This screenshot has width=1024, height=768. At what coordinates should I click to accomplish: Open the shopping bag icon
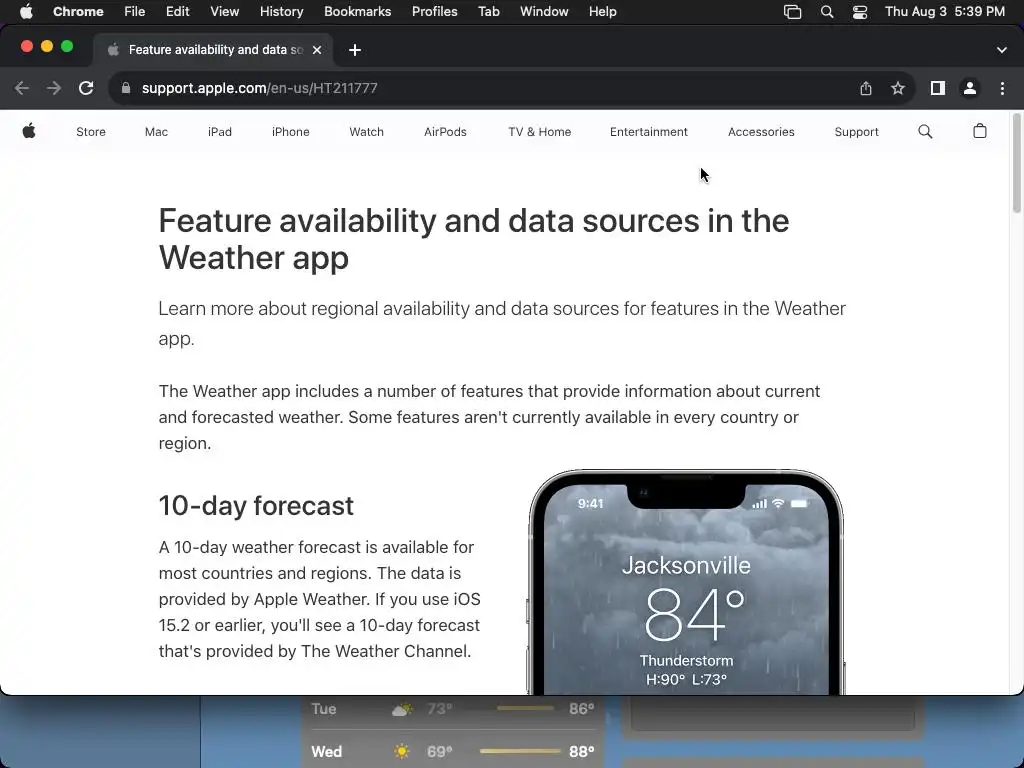pyautogui.click(x=980, y=131)
